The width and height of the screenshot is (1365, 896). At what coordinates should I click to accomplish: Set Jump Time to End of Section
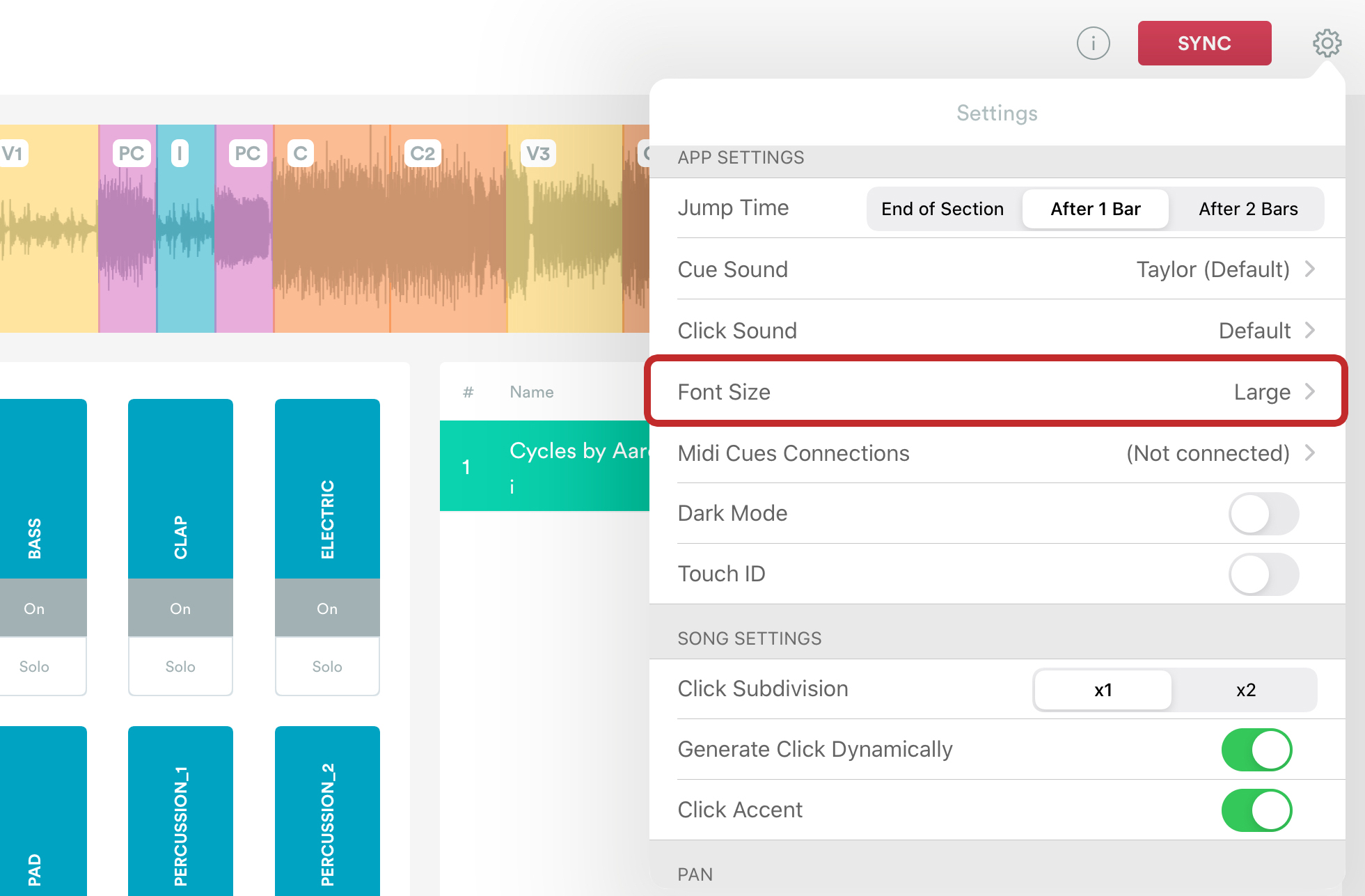coord(942,208)
